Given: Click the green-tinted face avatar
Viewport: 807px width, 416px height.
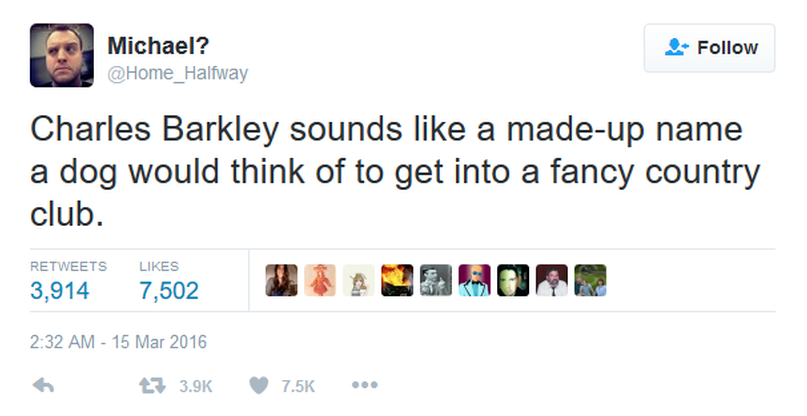Looking at the screenshot, I should tap(513, 281).
